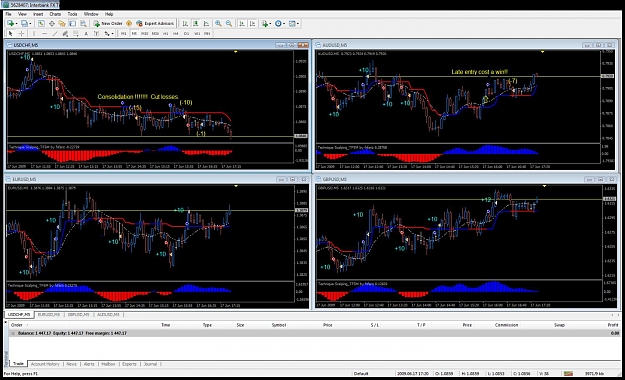Toggle the Auto Scroll chart icon
Viewport: 625px width, 380px height.
(x=242, y=24)
